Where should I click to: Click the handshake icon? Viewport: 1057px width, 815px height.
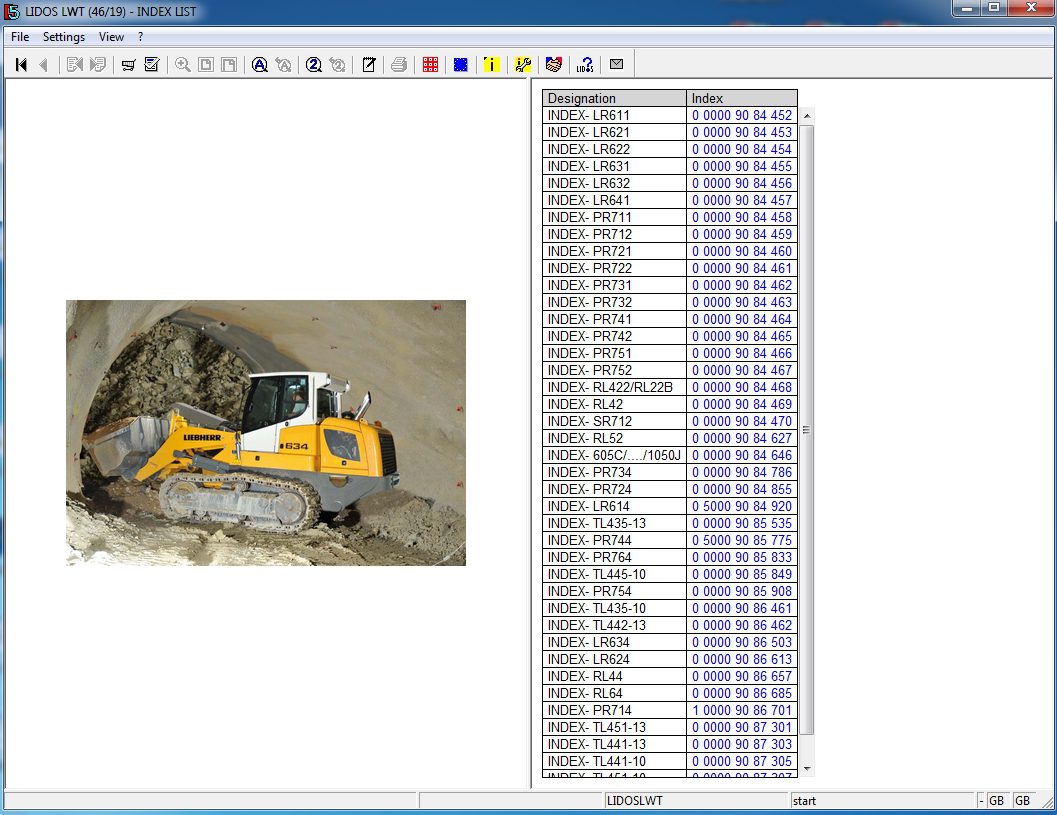point(554,65)
